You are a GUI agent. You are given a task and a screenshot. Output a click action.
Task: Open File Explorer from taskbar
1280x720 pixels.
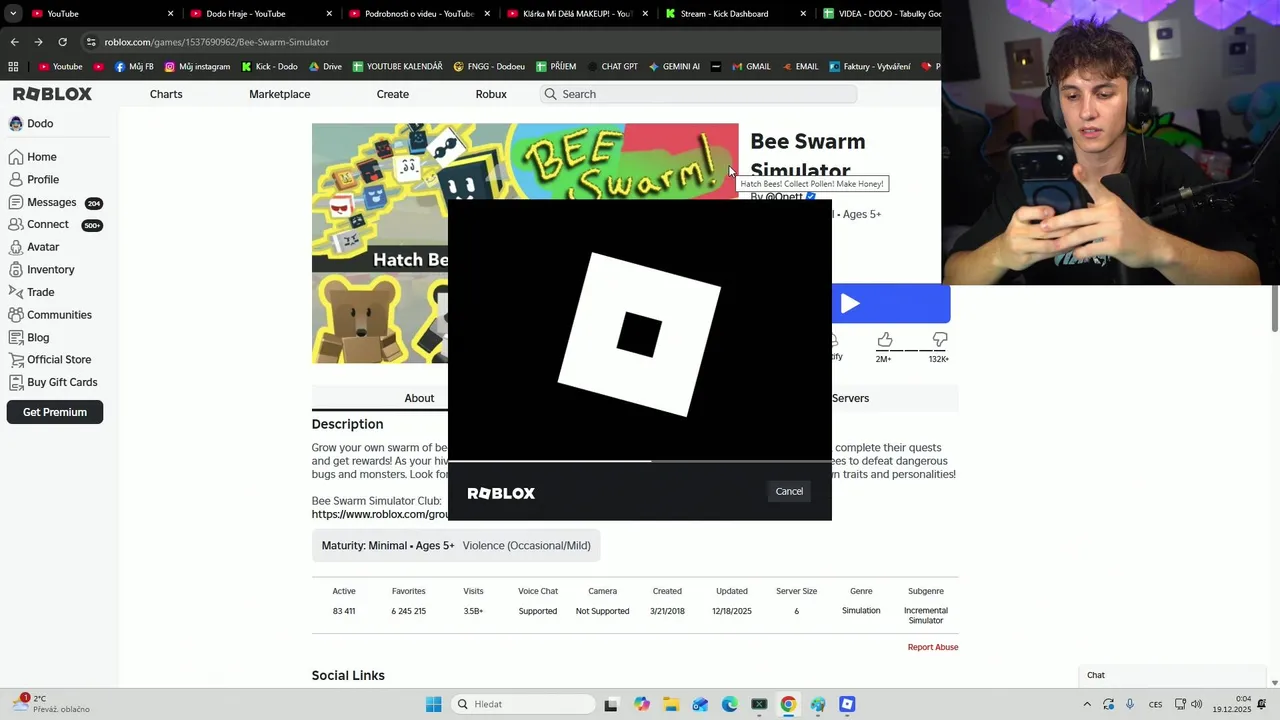coord(671,704)
